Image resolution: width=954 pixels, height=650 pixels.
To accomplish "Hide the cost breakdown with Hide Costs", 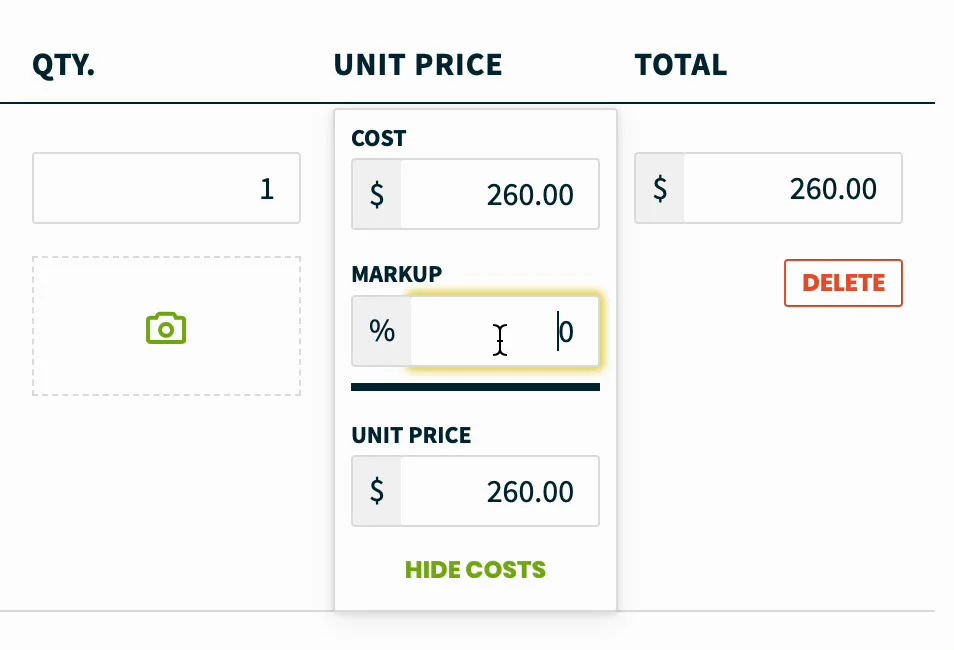I will [x=475, y=570].
